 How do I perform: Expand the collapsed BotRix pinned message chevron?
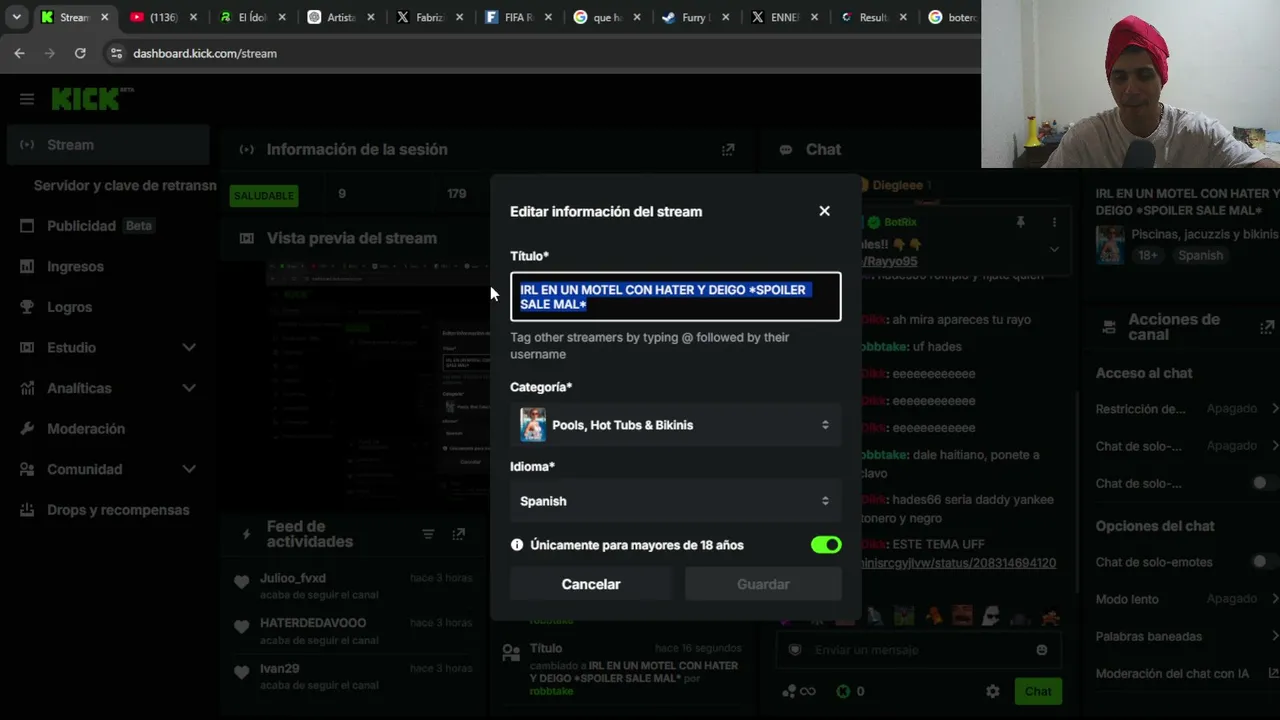coord(1054,249)
